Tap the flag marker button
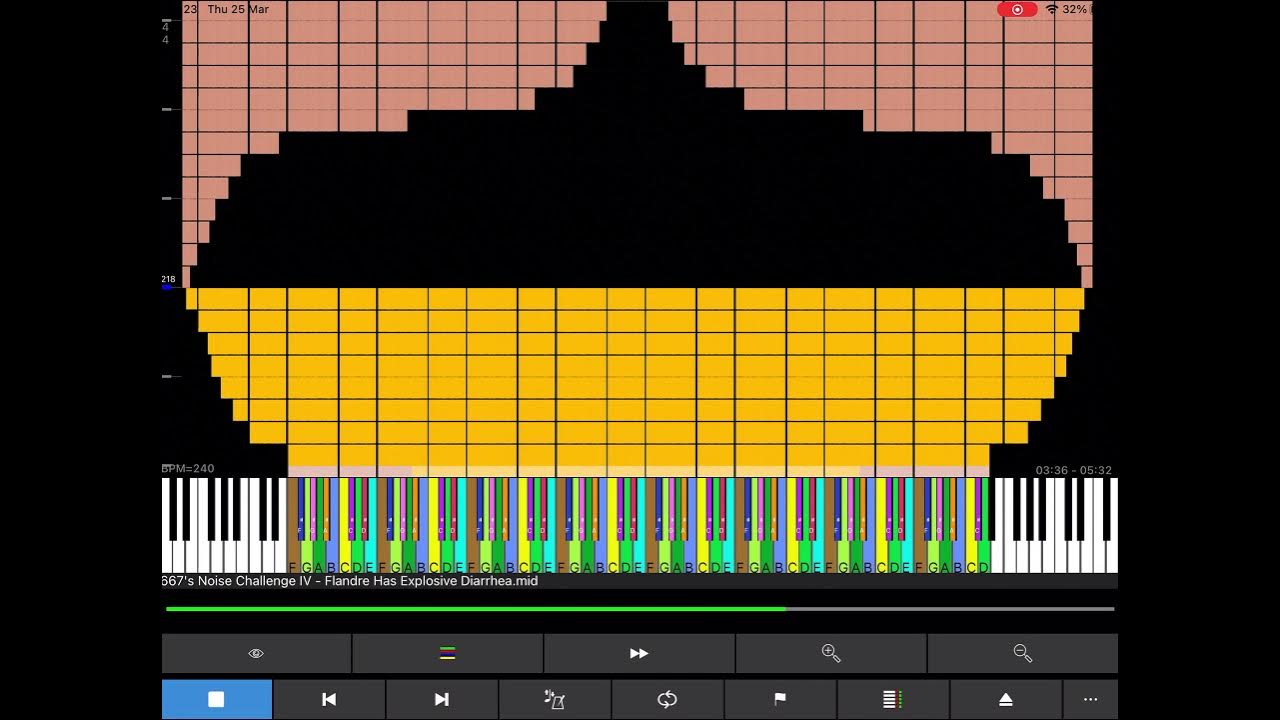The image size is (1280, 720). [x=780, y=699]
